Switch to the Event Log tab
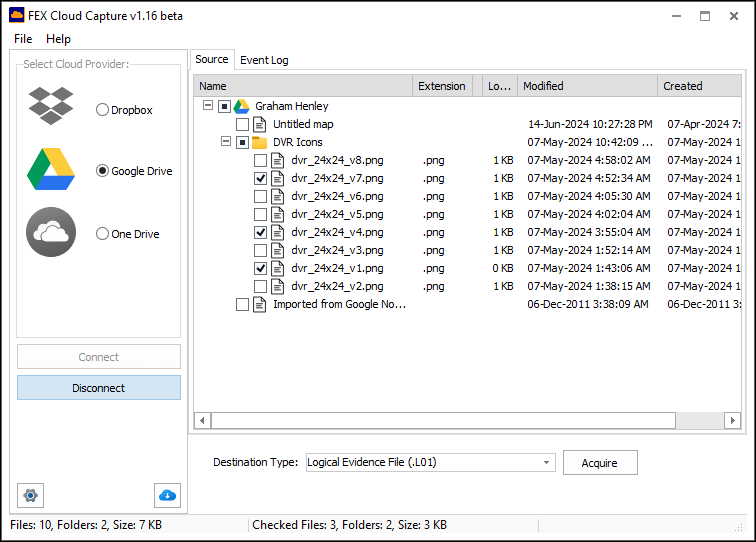This screenshot has height=542, width=756. tap(264, 60)
